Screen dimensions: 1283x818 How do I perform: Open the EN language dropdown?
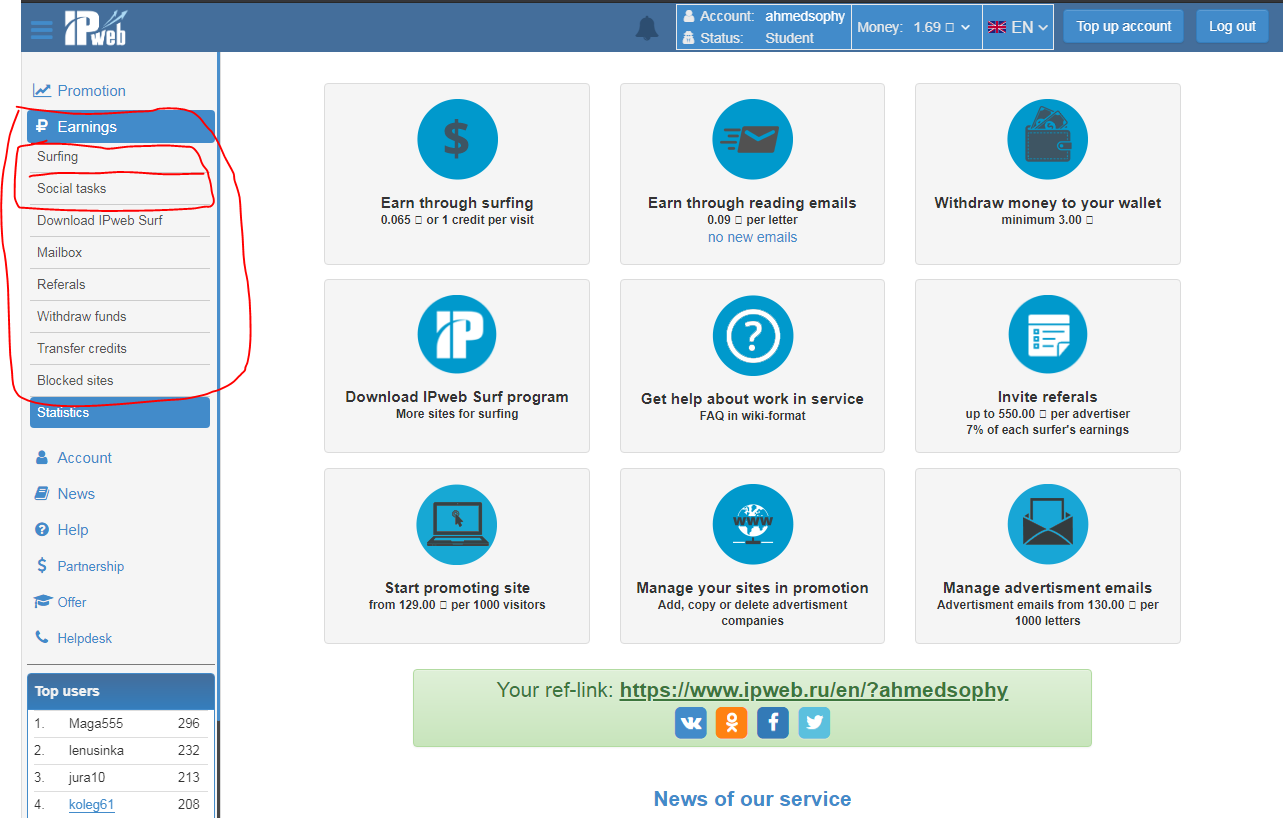[1018, 27]
